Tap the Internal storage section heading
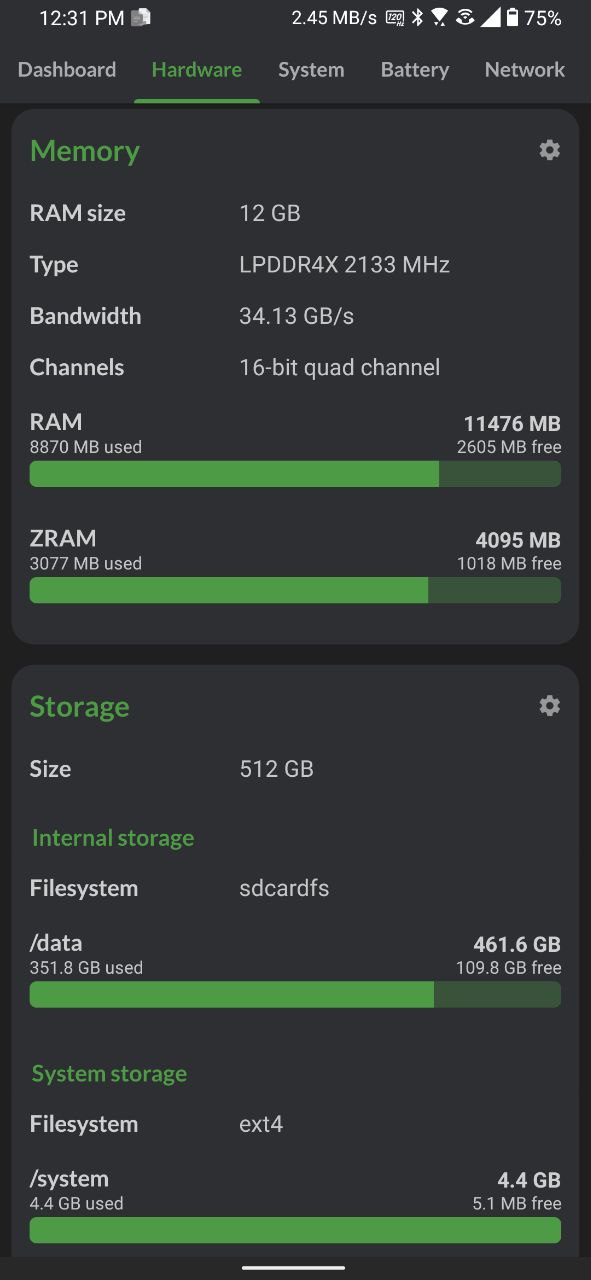This screenshot has height=1280, width=591. (113, 838)
